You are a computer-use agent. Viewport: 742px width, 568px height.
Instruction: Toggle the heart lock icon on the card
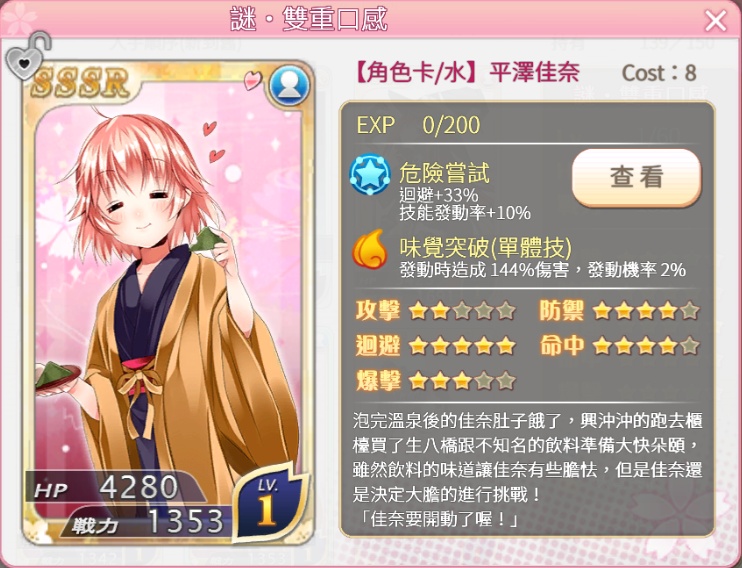tap(27, 56)
